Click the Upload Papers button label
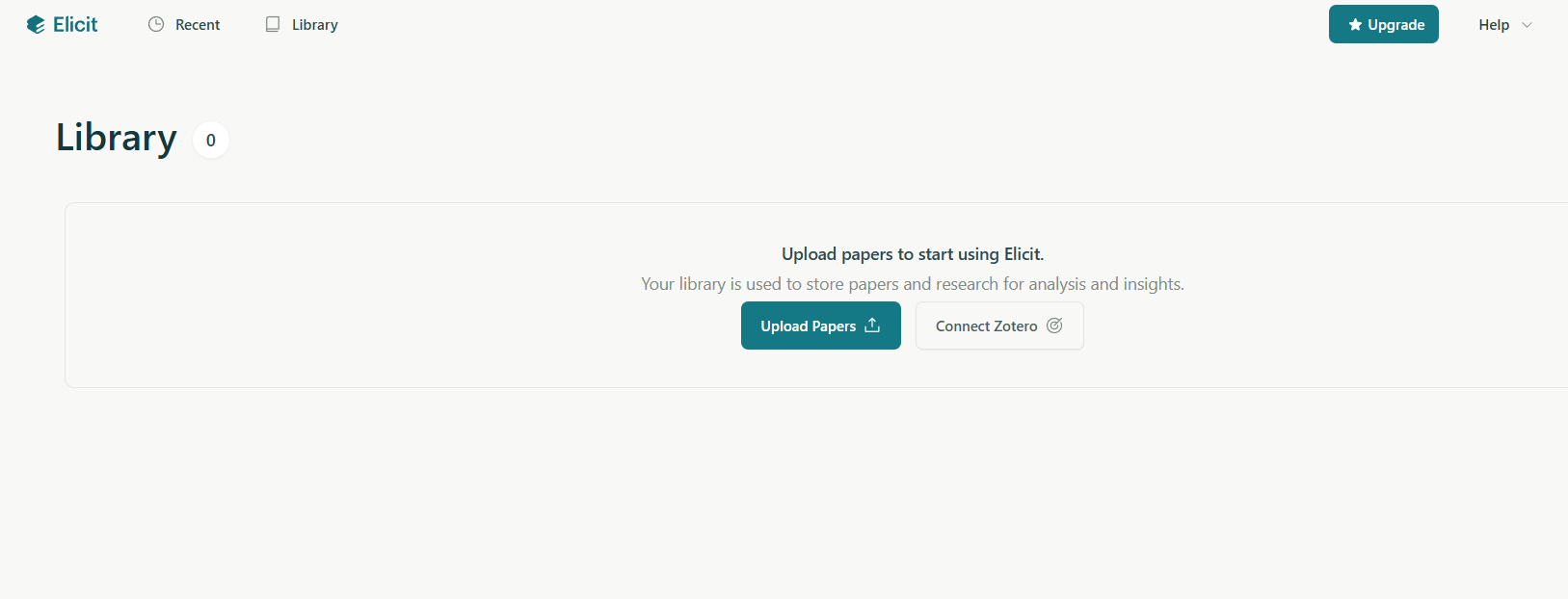Viewport: 1568px width, 599px height. [808, 326]
